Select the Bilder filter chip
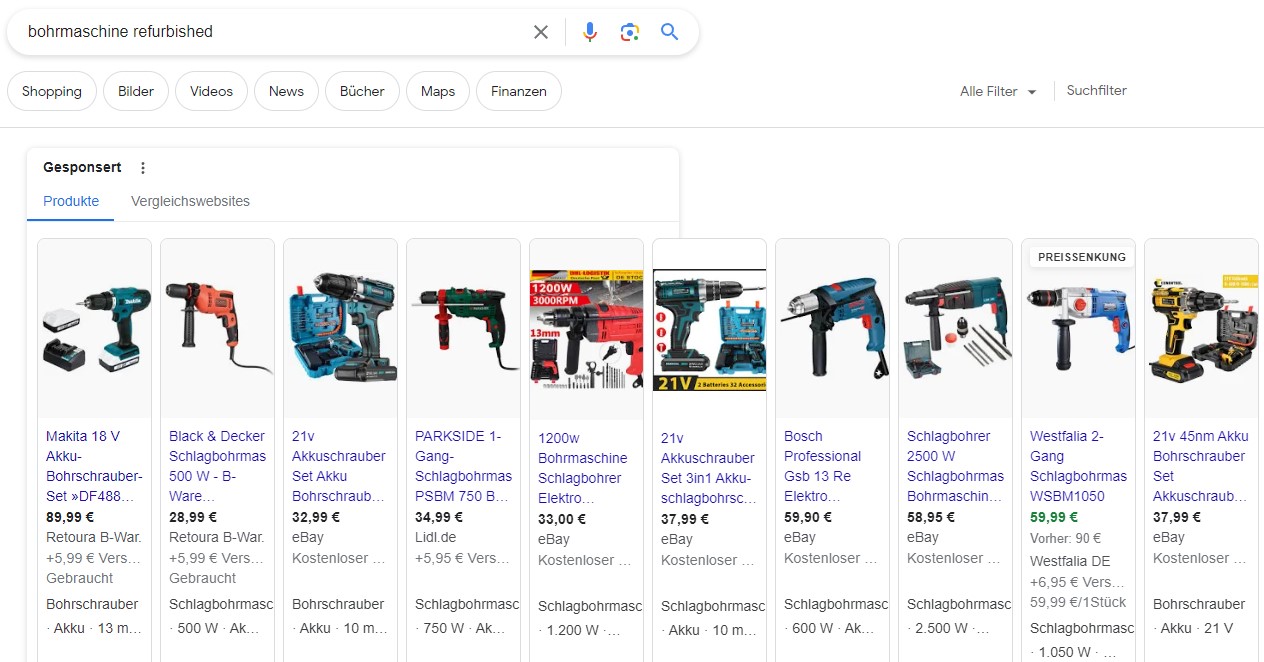 136,91
